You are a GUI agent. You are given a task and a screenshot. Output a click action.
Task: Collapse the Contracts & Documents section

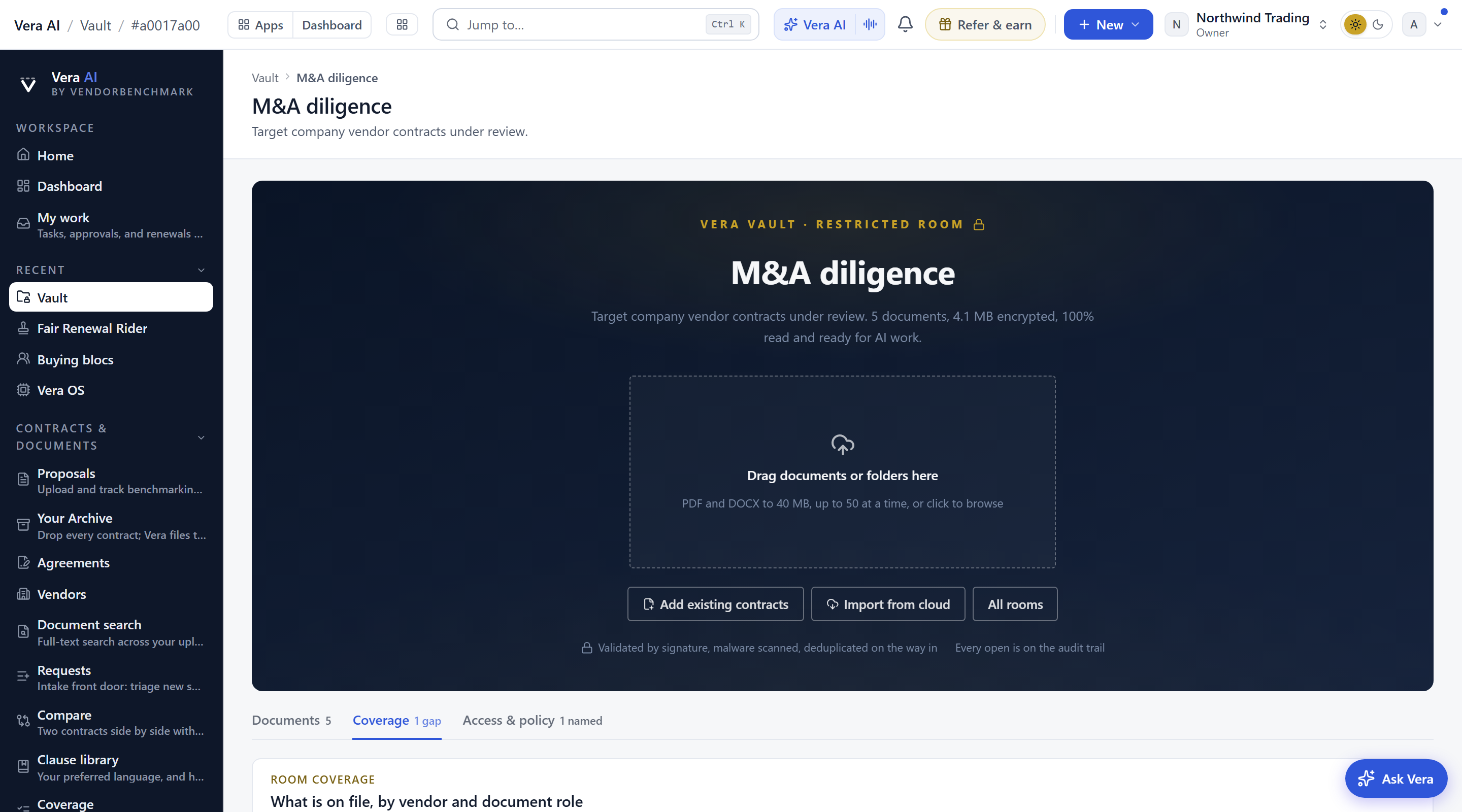pyautogui.click(x=202, y=437)
